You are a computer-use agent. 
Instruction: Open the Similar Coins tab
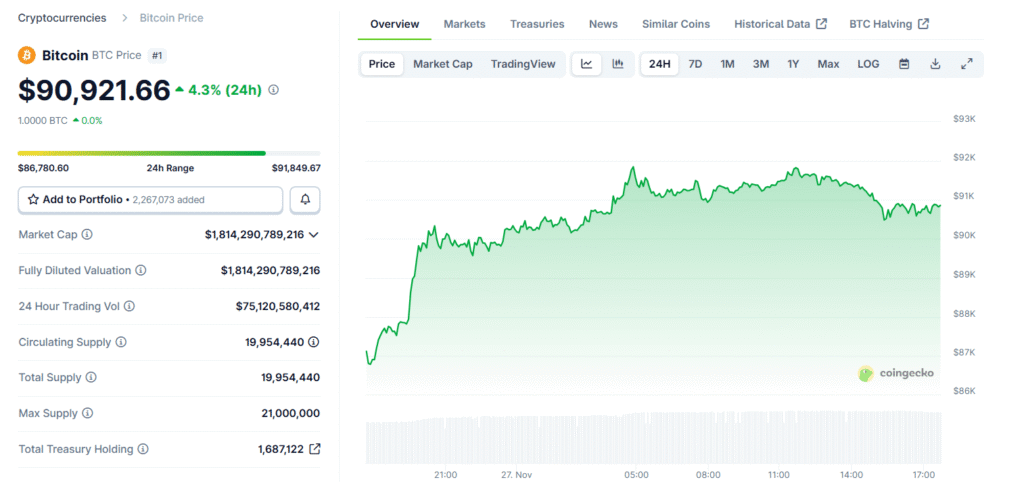click(676, 24)
